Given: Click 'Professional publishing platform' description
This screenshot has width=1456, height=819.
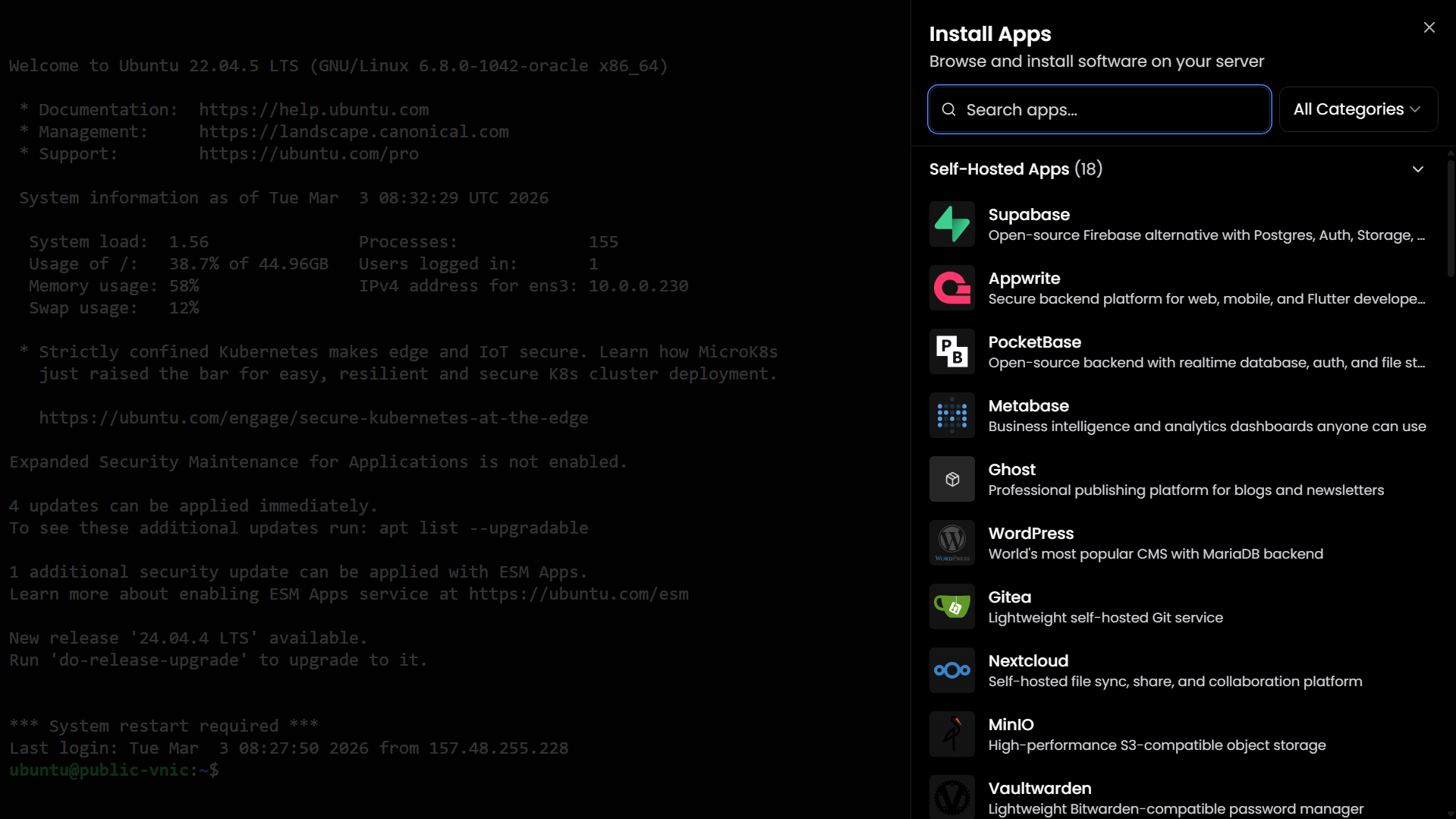Looking at the screenshot, I should (x=1186, y=490).
